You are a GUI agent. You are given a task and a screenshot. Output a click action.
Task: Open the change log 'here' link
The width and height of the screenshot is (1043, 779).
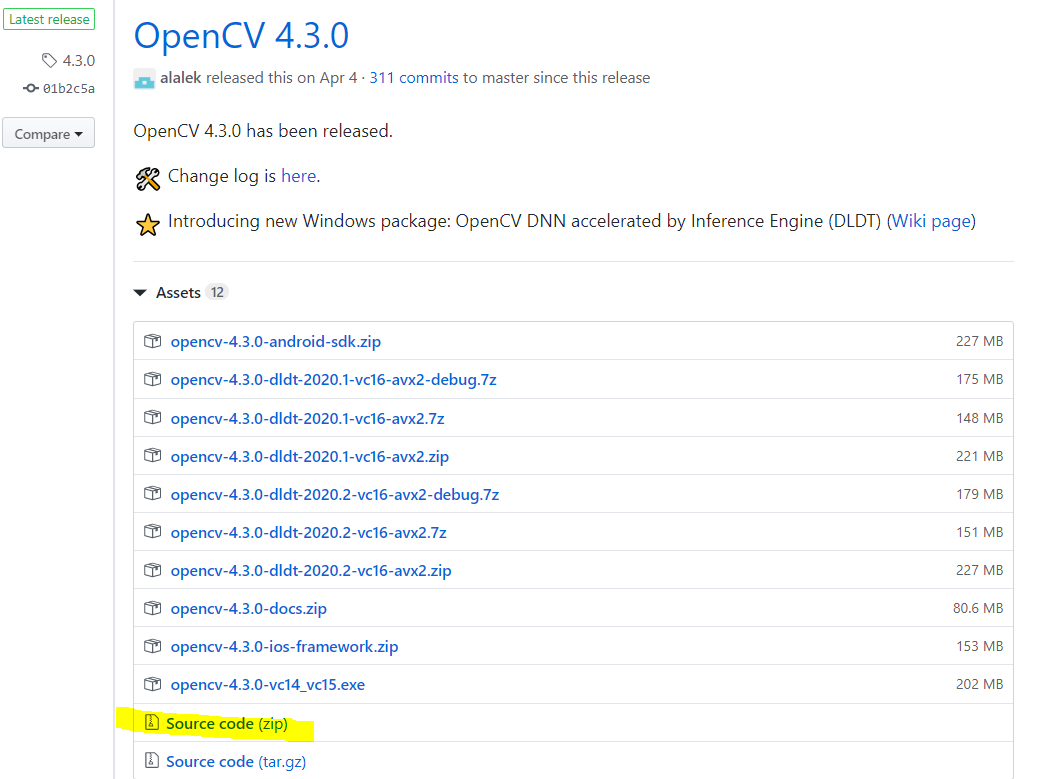[x=298, y=176]
